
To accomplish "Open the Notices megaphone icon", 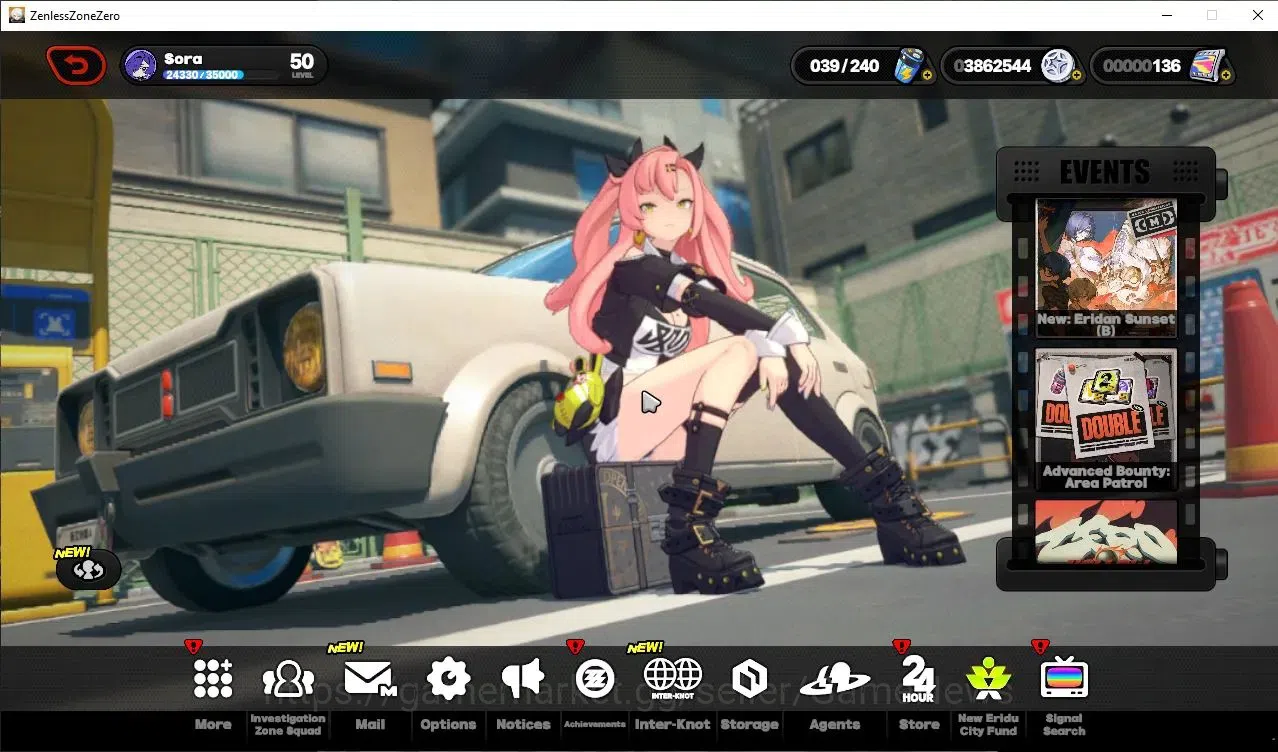I will tap(523, 679).
